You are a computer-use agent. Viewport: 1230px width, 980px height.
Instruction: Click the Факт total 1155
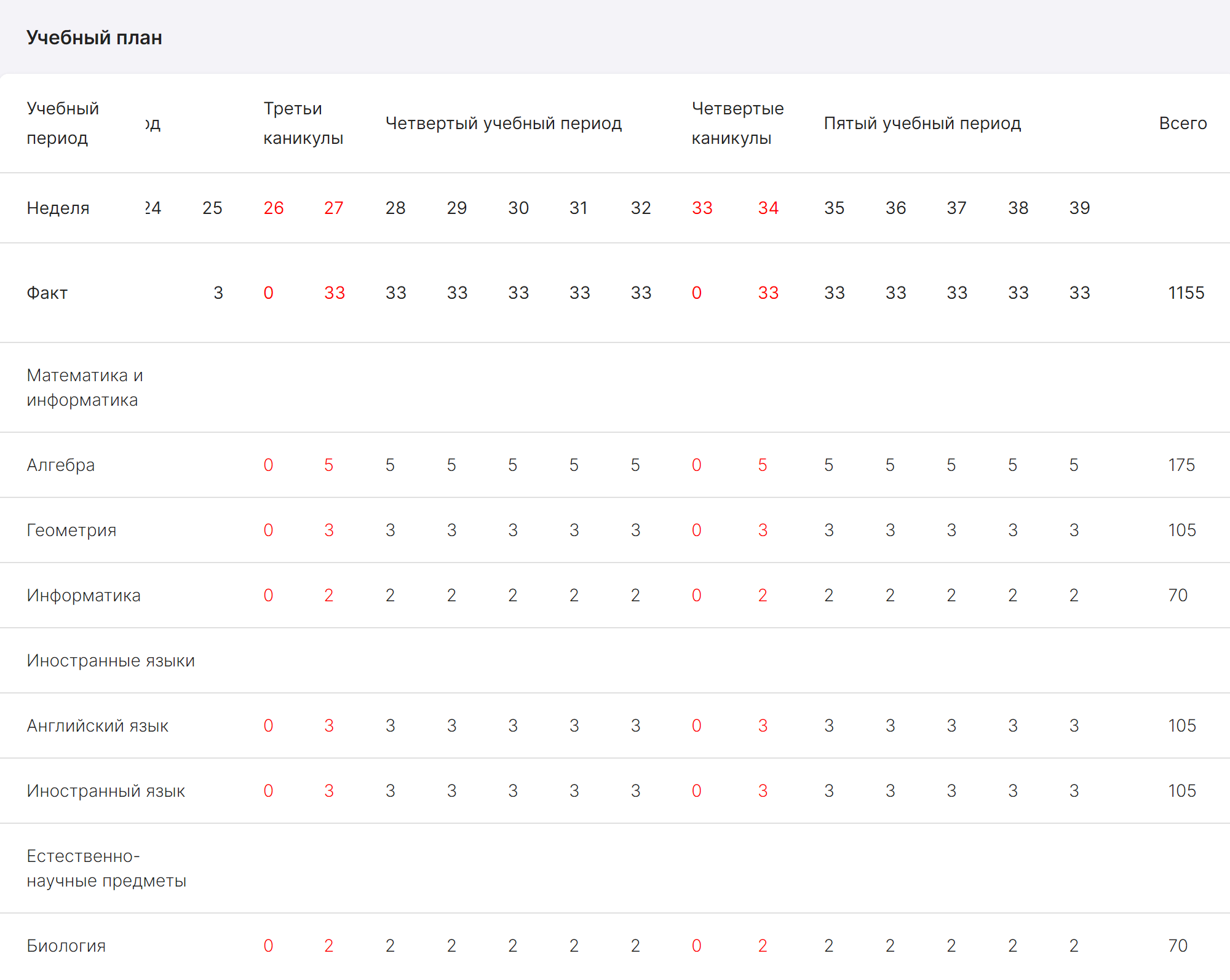[1186, 293]
